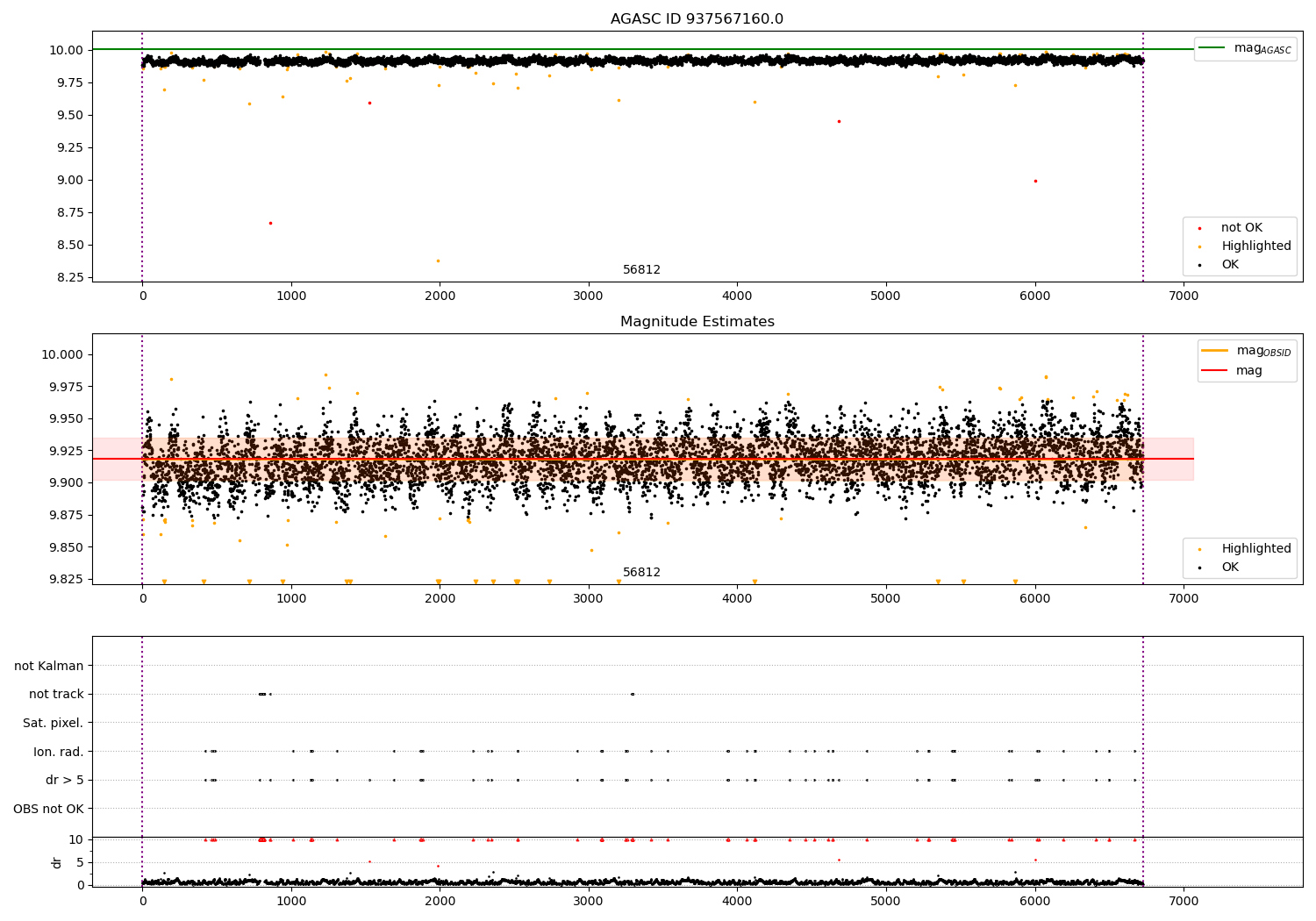Click the '9.25' y-tick in top plot

(x=68, y=148)
